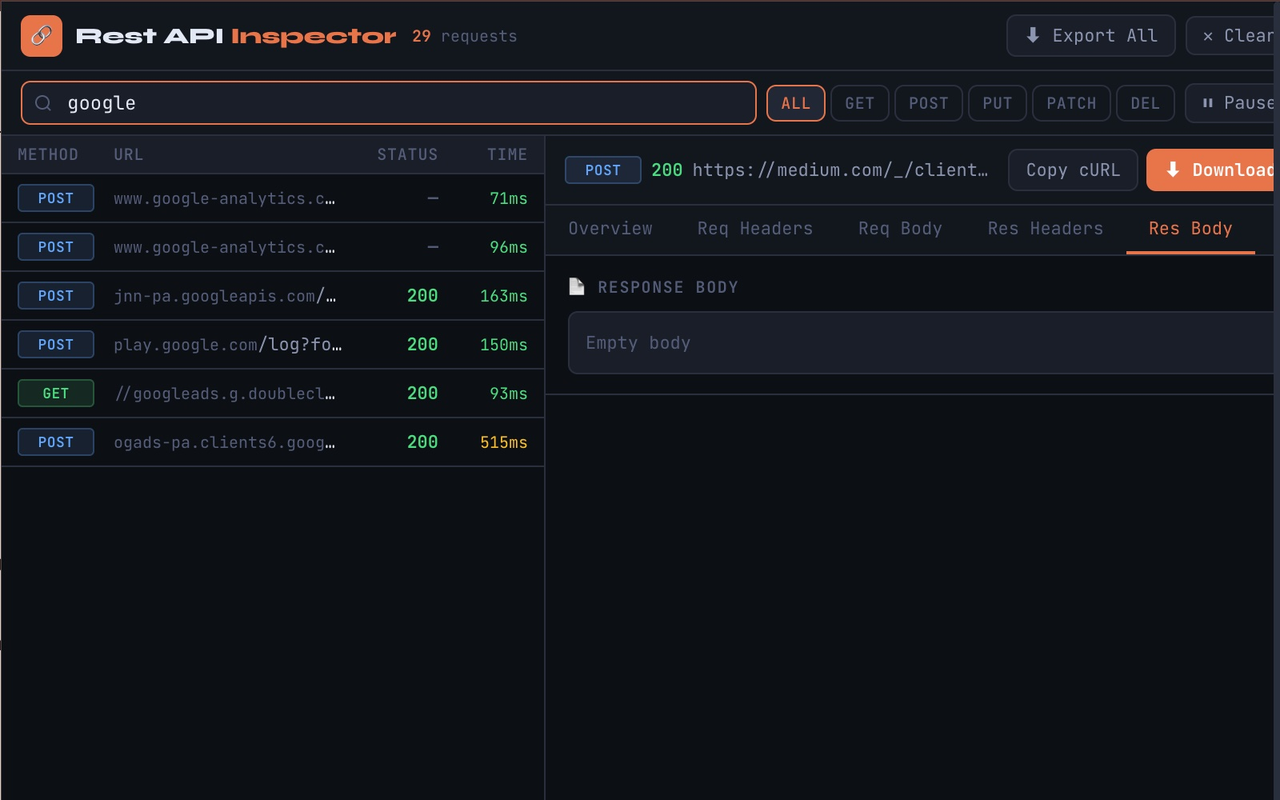
Task: Switch to Res Headers tab
Action: coord(1045,229)
